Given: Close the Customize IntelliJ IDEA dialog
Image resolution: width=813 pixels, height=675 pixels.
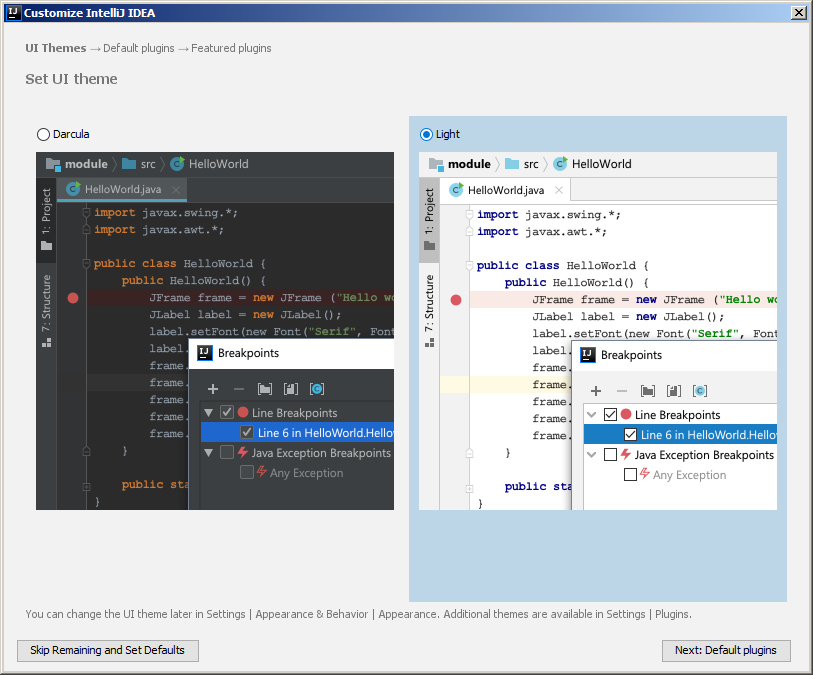Looking at the screenshot, I should pyautogui.click(x=798, y=13).
